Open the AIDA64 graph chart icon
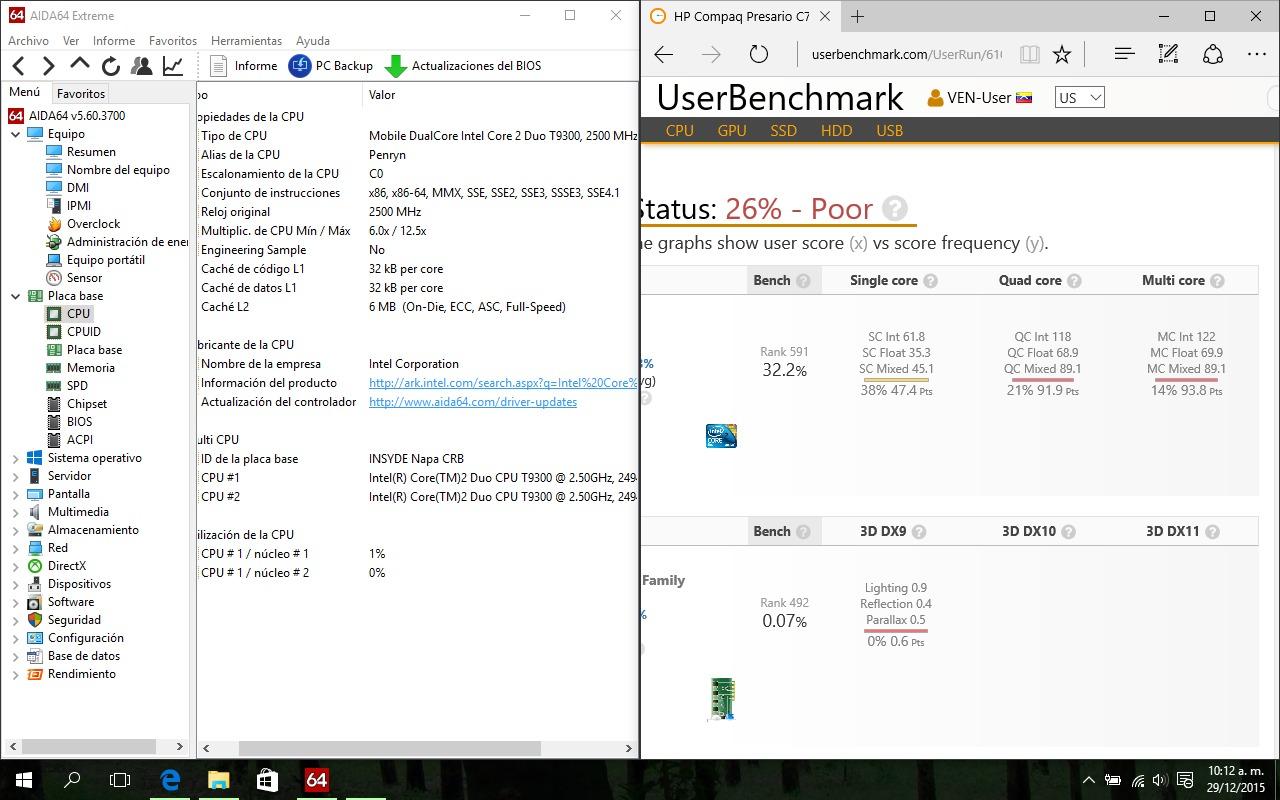This screenshot has width=1280, height=800. click(173, 66)
